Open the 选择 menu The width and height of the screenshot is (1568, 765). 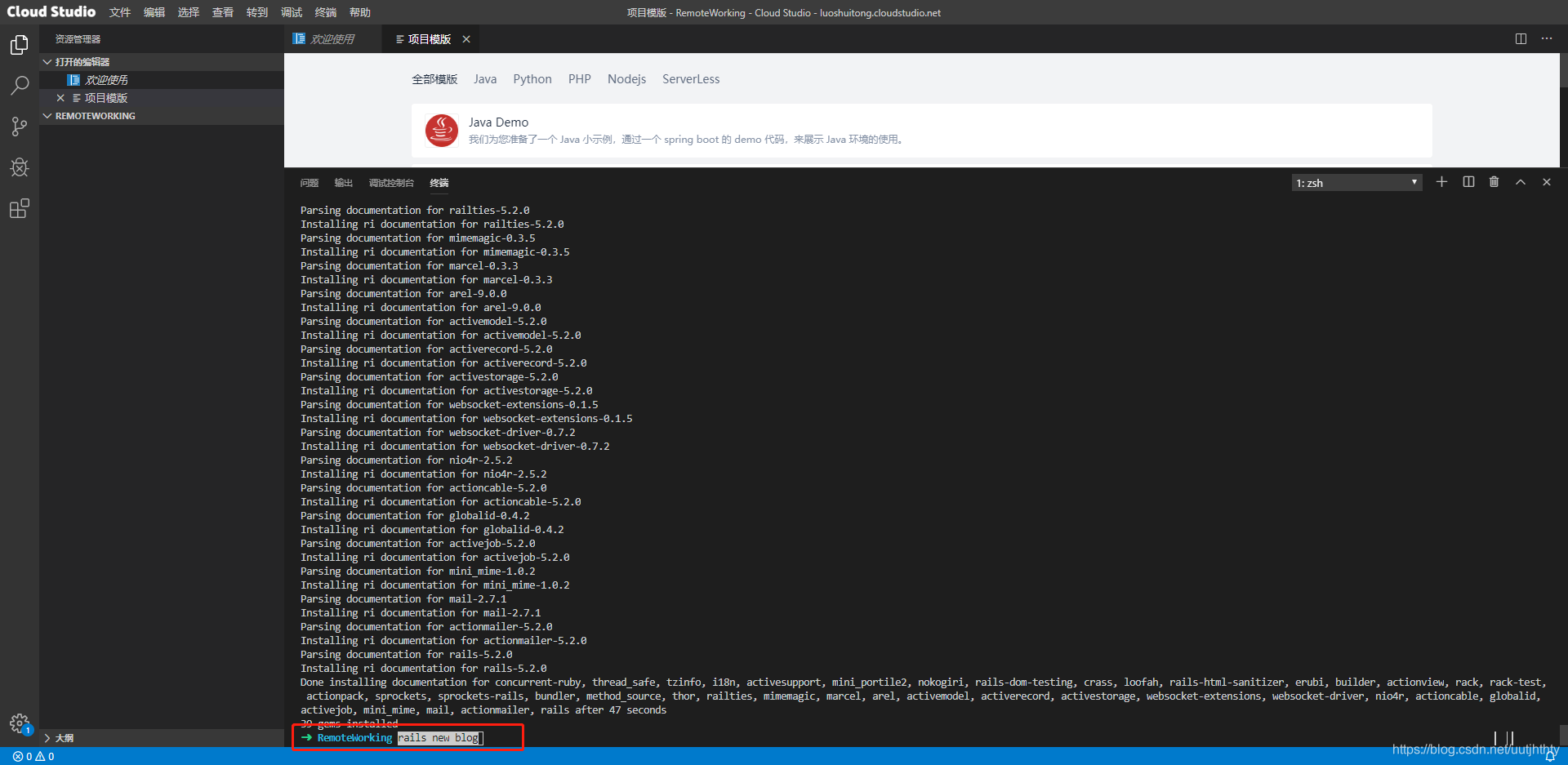coord(189,12)
